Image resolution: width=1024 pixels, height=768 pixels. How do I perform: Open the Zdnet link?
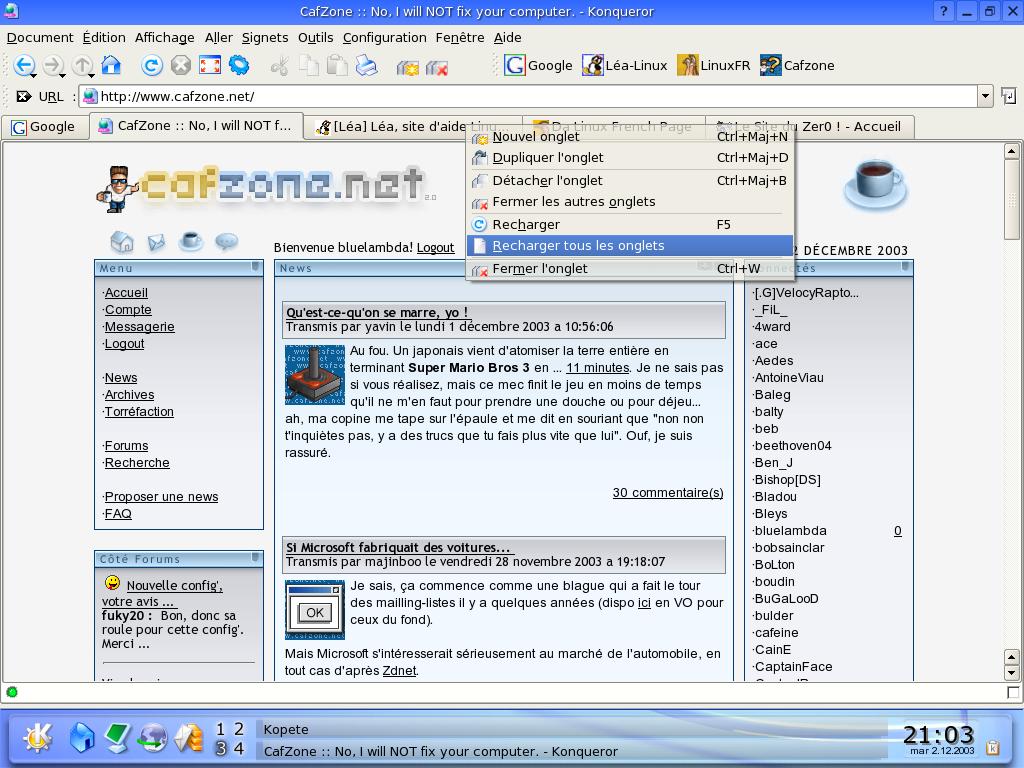click(400, 670)
